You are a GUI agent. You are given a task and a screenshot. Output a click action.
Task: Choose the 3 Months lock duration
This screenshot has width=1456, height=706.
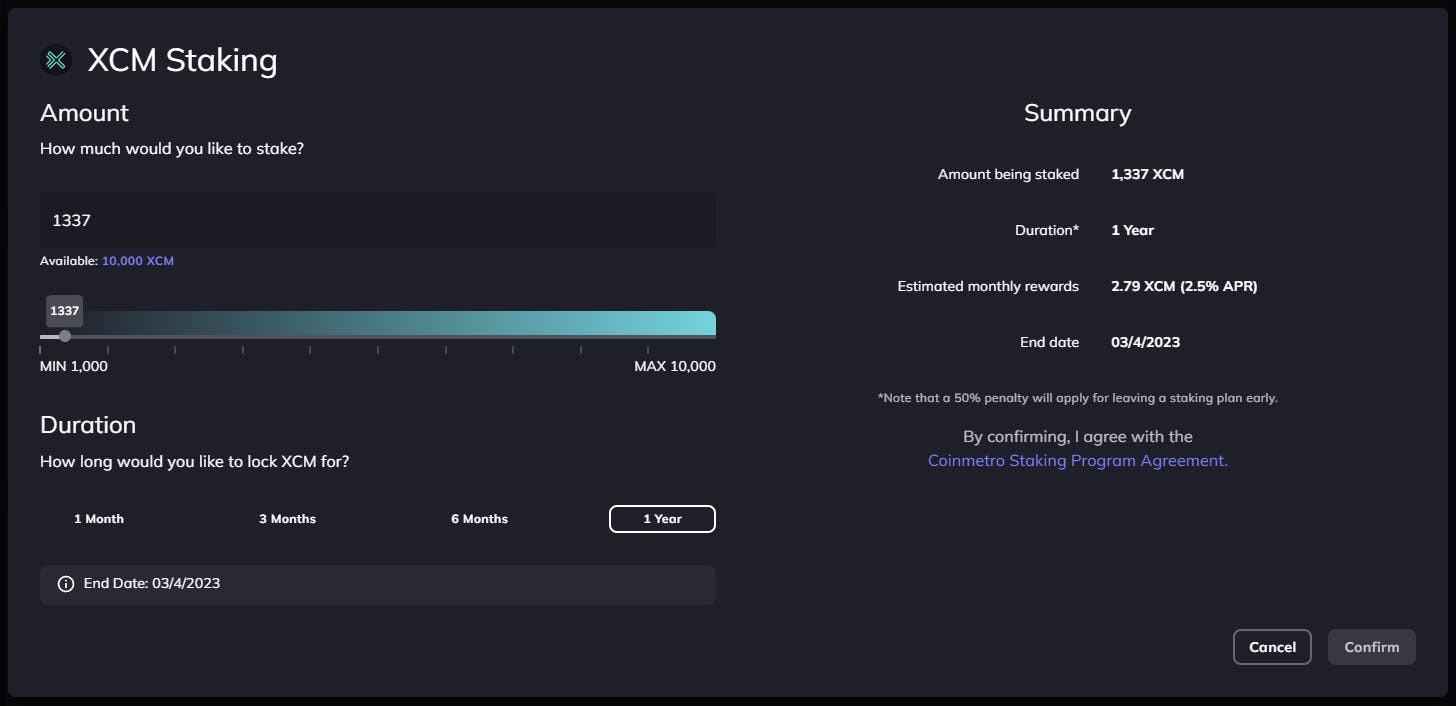coord(287,519)
